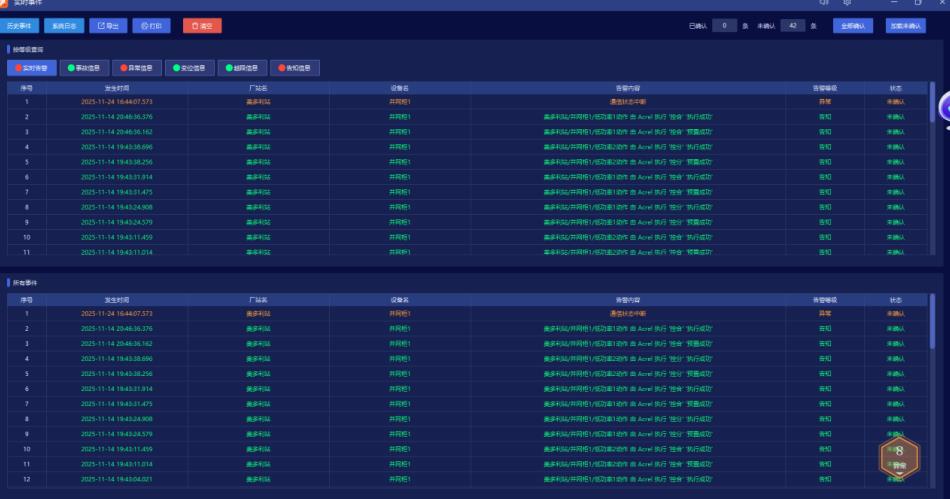The height and width of the screenshot is (499, 950).
Task: Toggle the 告知信息 filter with red dot
Action: point(293,68)
